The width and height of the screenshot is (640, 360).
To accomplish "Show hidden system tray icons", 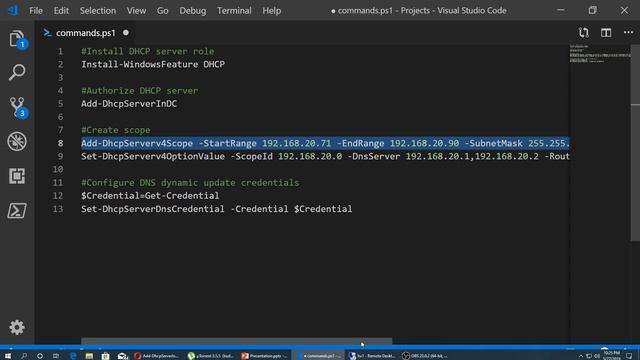I will point(580,356).
